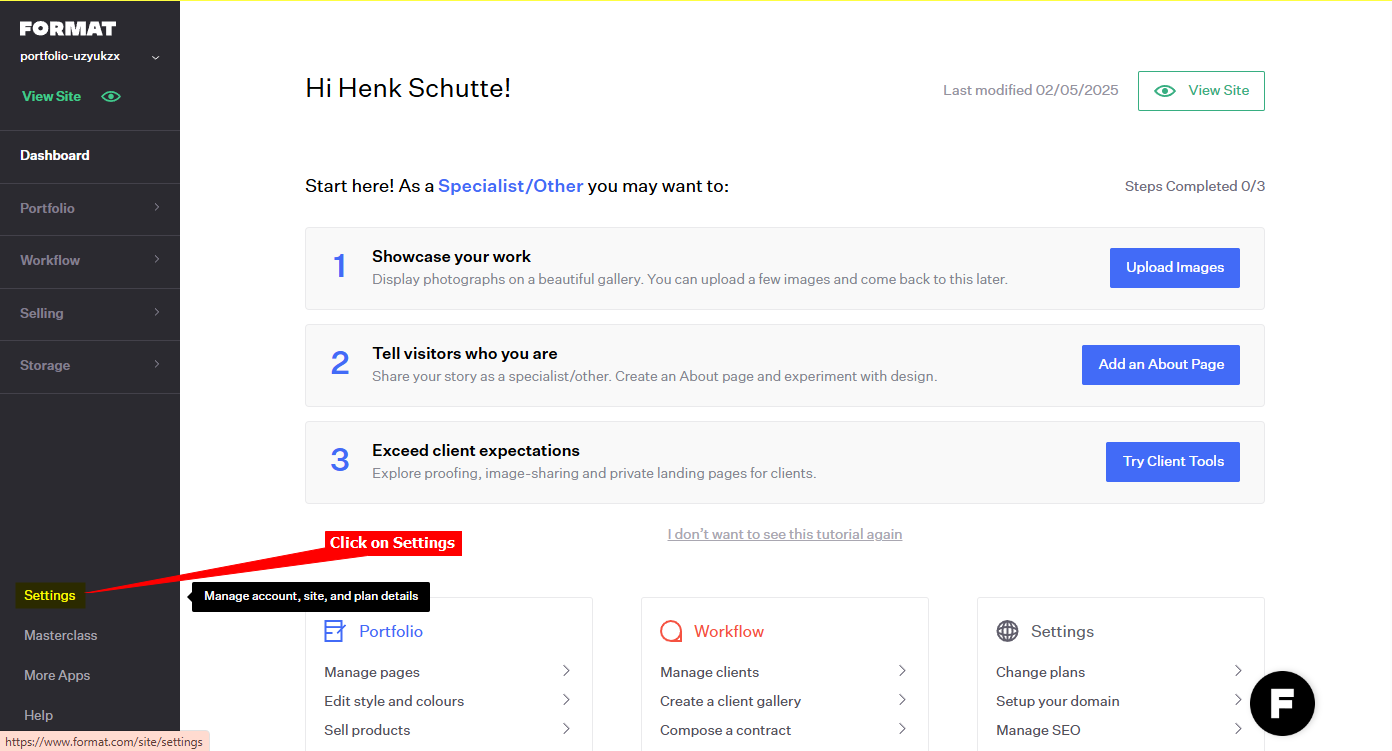Click the green eye icon beside View Site

111,96
